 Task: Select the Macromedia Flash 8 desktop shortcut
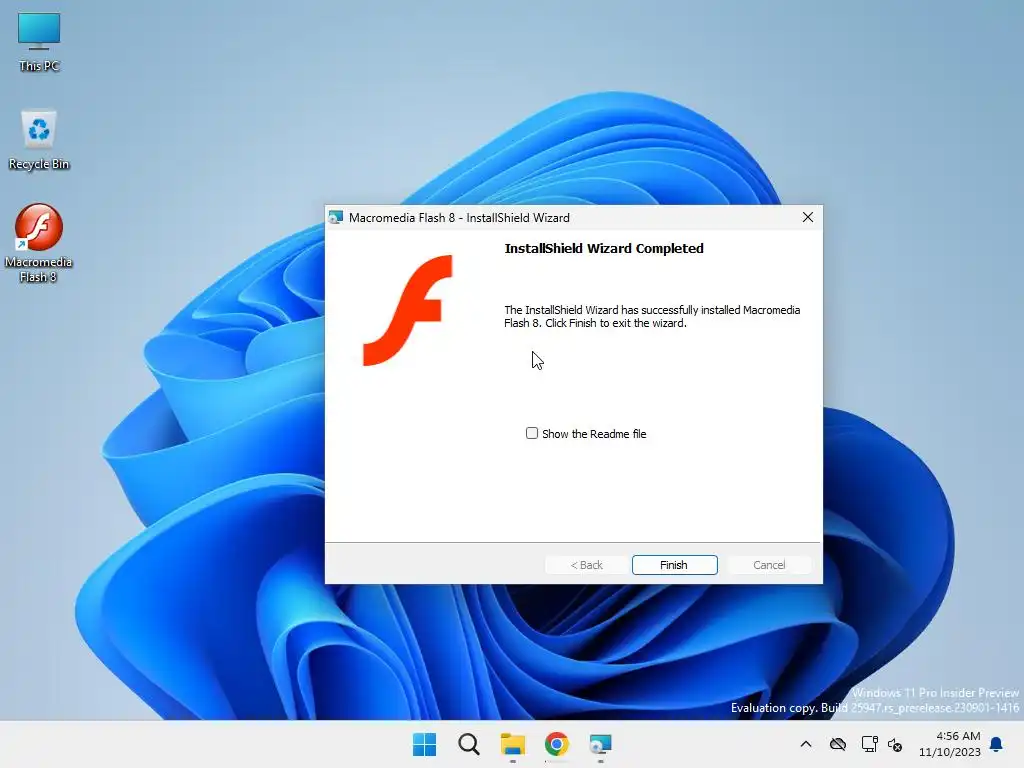(x=39, y=243)
